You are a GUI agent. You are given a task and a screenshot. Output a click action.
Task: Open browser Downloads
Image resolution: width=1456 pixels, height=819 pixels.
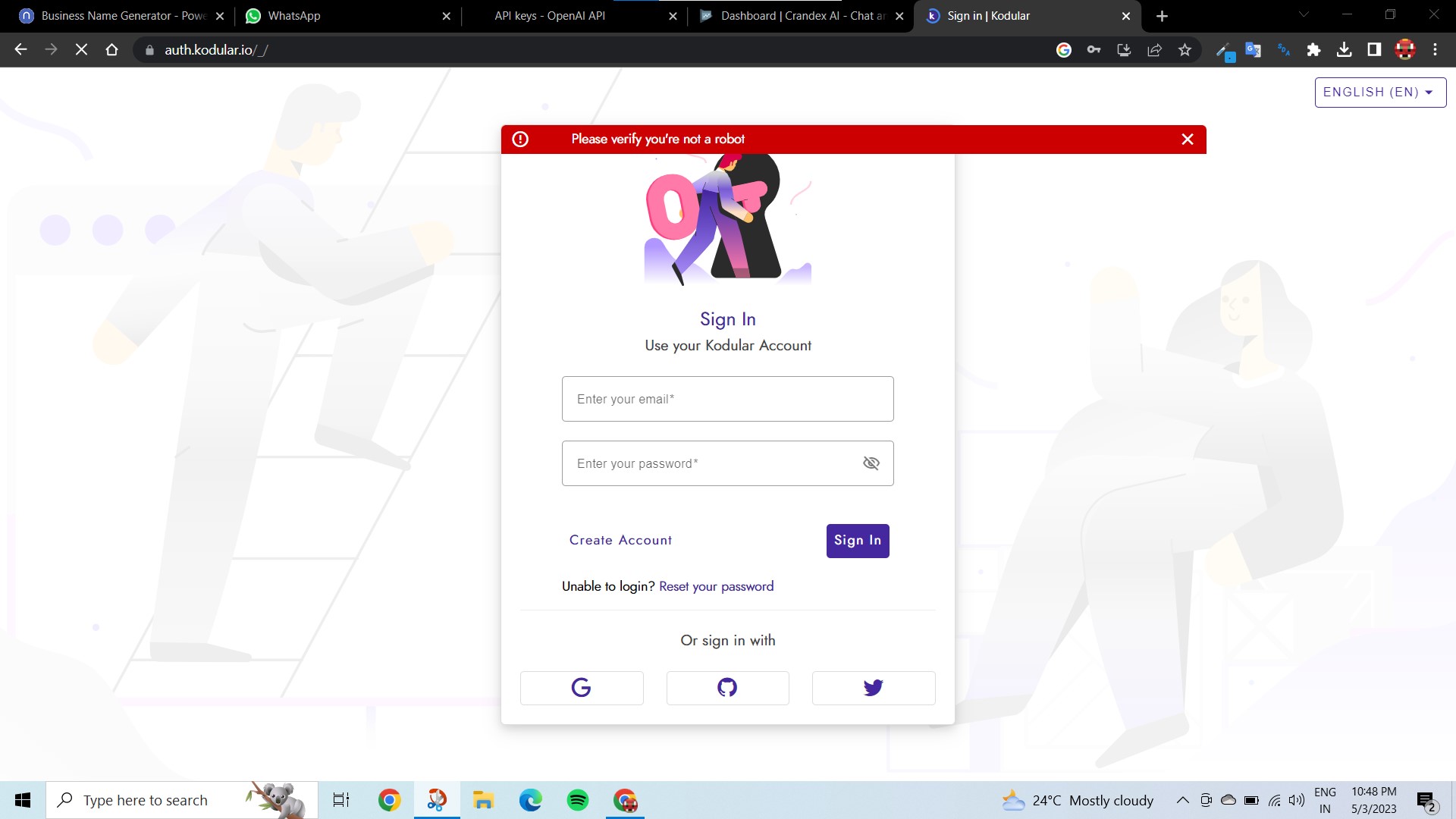pos(1344,50)
